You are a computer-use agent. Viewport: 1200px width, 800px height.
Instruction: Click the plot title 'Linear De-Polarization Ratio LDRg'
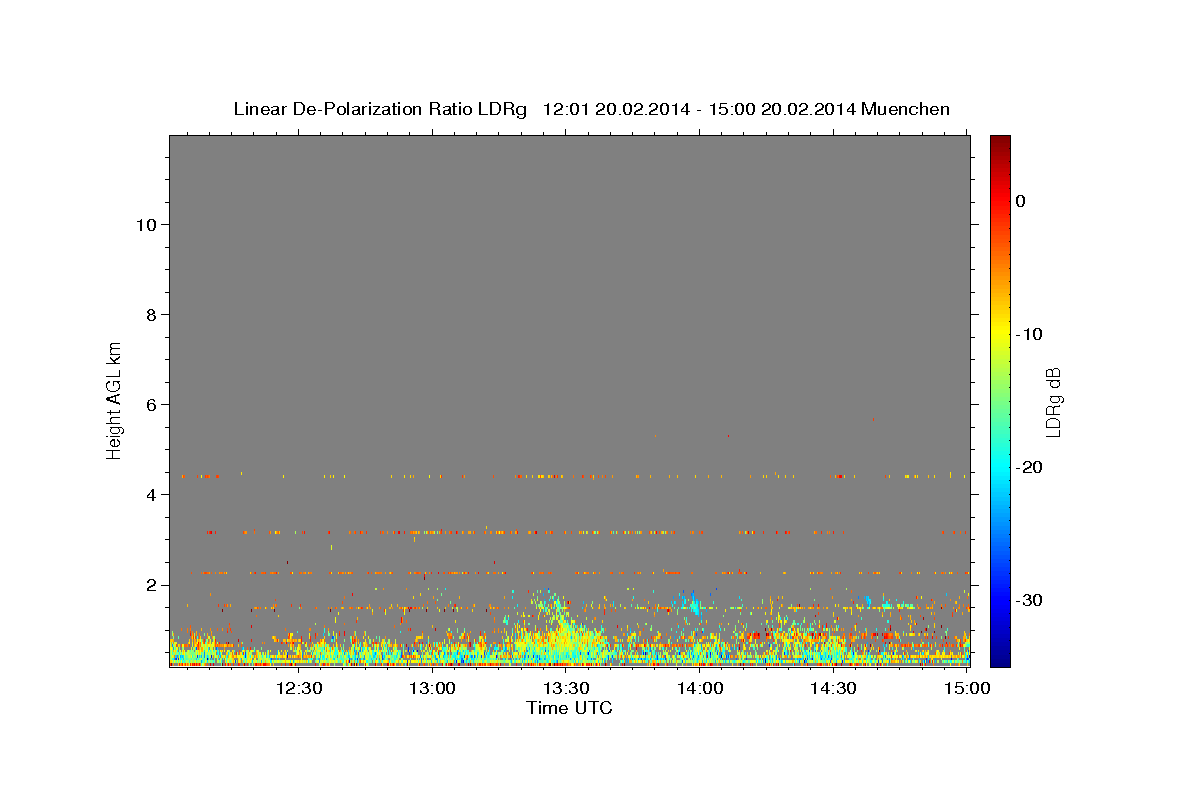click(x=380, y=109)
